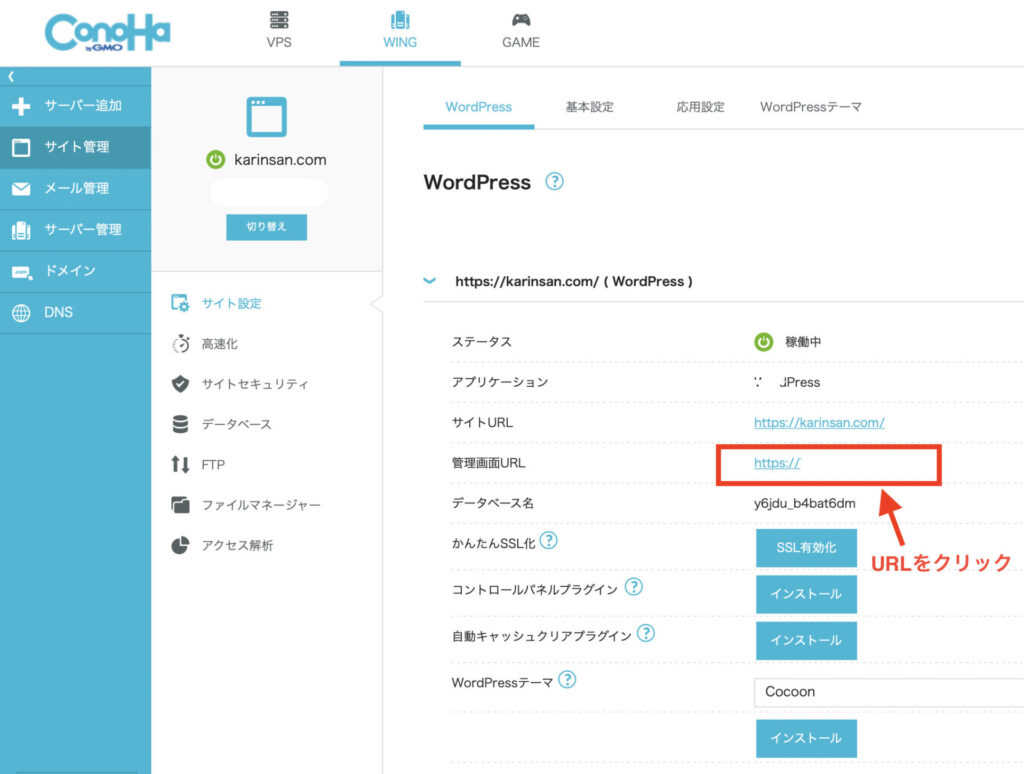Open メール管理 in the sidebar
The height and width of the screenshot is (774, 1024).
75,189
